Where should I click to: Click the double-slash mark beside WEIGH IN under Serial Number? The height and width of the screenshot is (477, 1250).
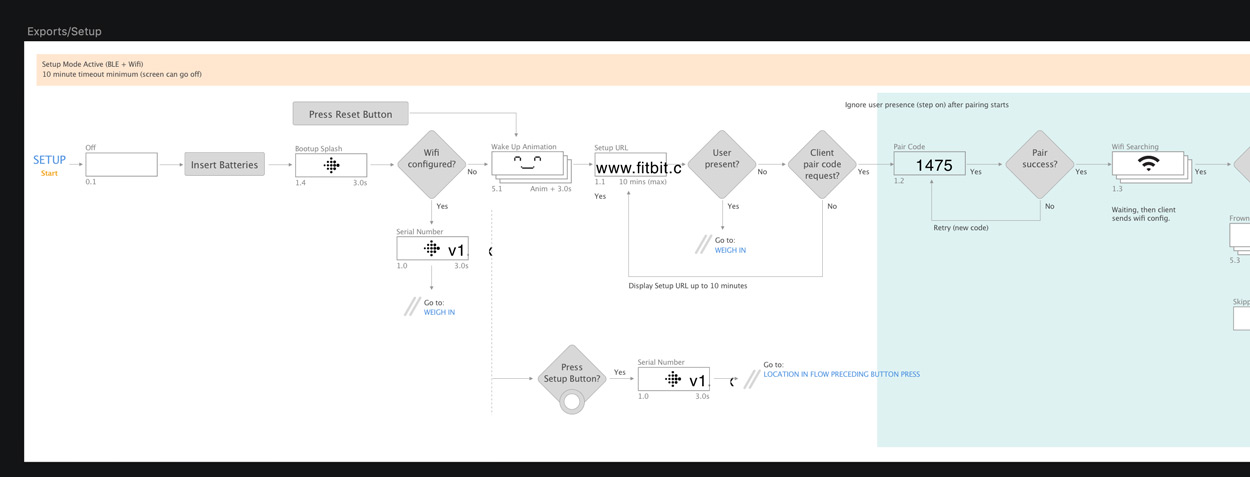(411, 307)
